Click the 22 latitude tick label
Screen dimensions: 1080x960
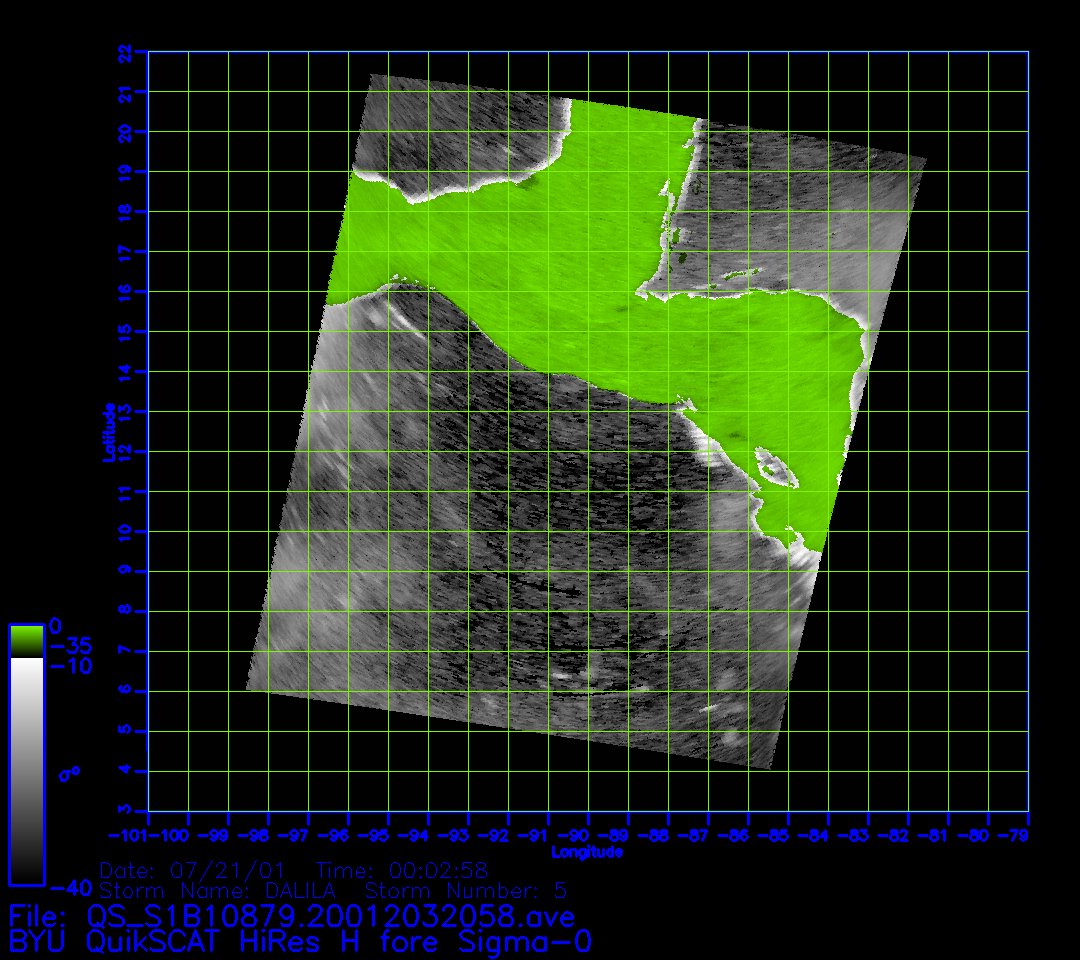pos(124,51)
